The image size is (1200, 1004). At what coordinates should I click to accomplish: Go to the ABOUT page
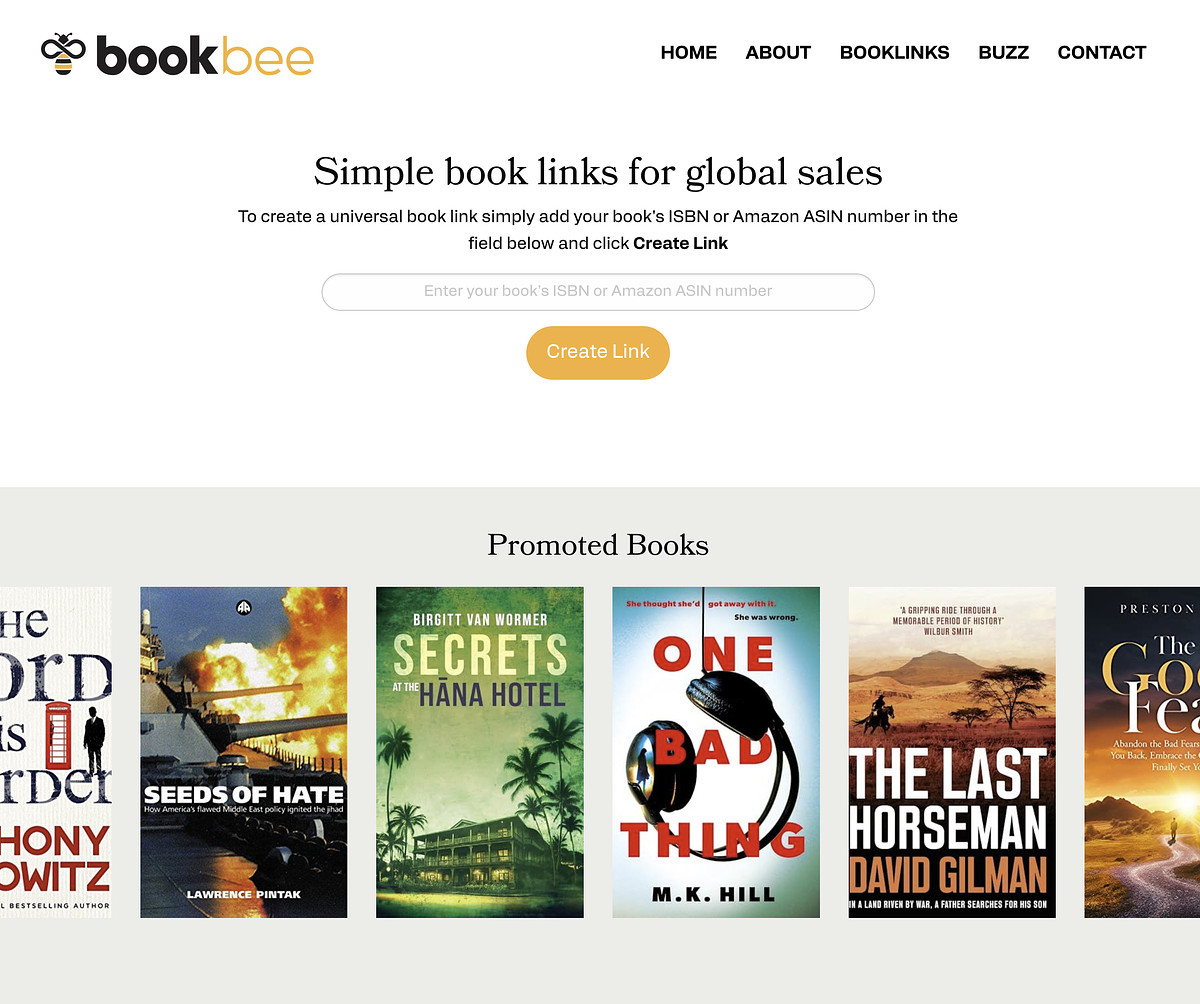(x=778, y=53)
